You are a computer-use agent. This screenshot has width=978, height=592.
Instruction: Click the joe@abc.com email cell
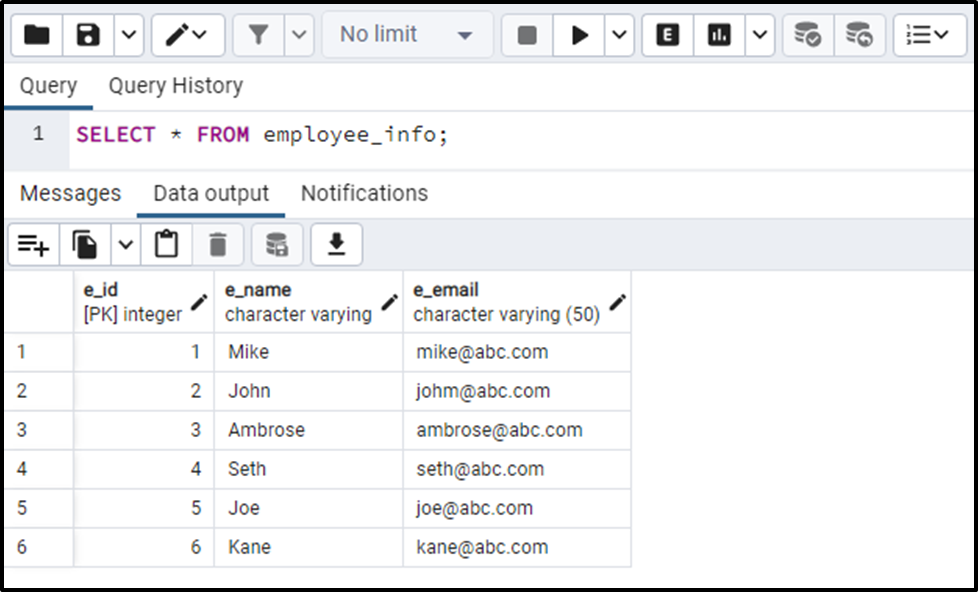(517, 508)
